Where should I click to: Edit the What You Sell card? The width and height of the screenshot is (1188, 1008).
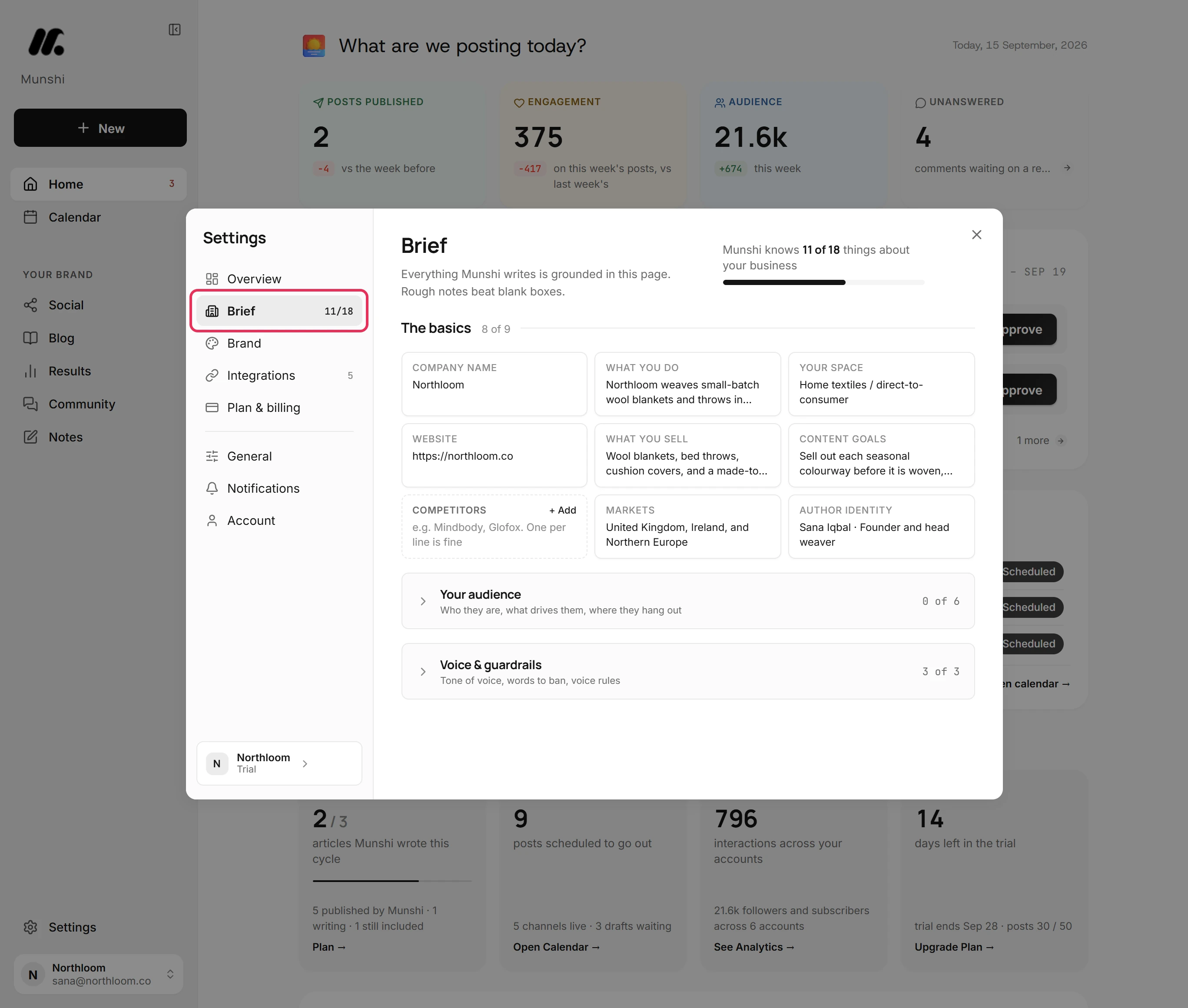pyautogui.click(x=687, y=455)
